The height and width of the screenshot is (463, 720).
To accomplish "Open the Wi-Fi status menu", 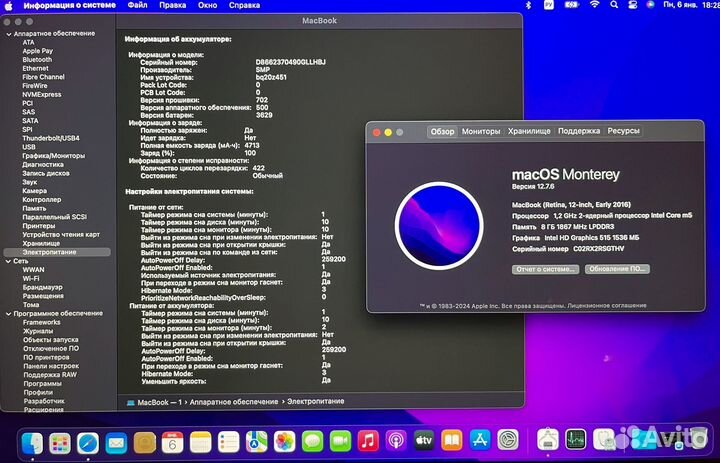I will [x=595, y=5].
